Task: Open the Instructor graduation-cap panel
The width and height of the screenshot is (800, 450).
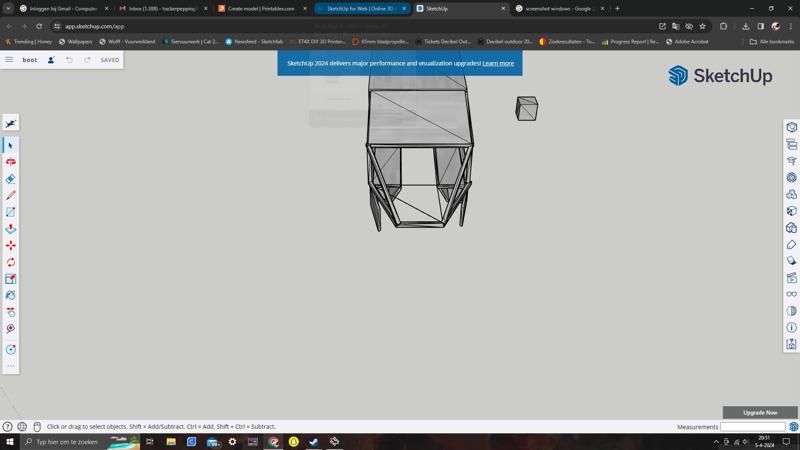Action: [x=791, y=161]
